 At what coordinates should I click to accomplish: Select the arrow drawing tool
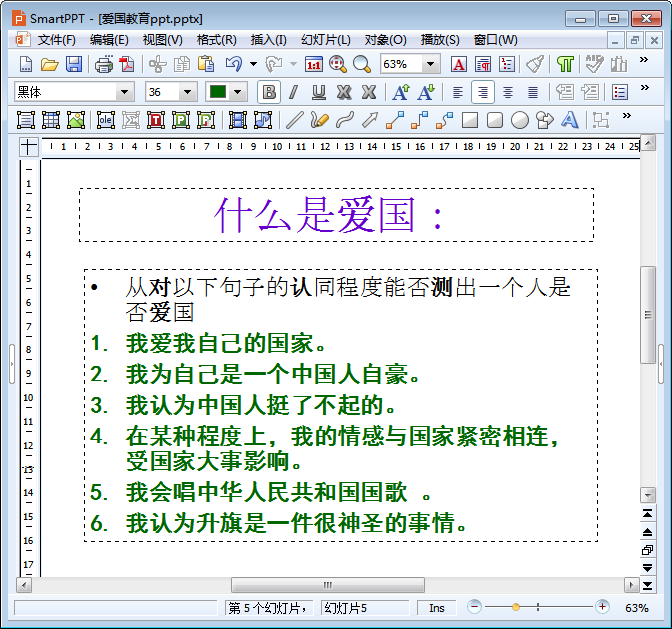click(x=369, y=120)
